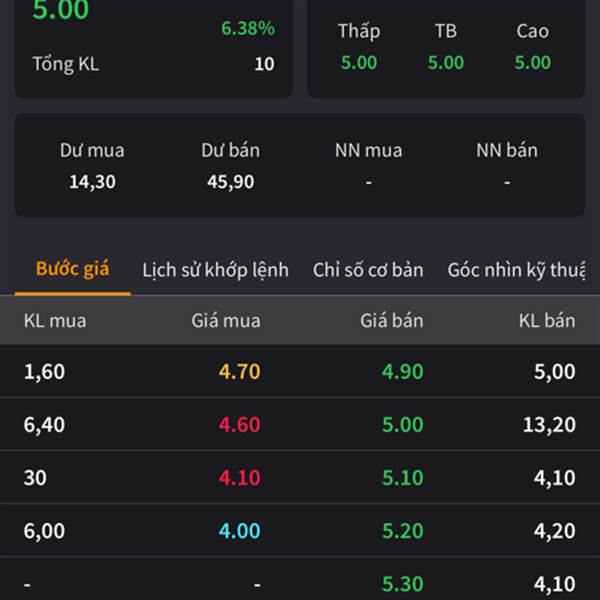This screenshot has height=600, width=600.
Task: Tap the 6.38% change percentage
Action: [x=248, y=28]
